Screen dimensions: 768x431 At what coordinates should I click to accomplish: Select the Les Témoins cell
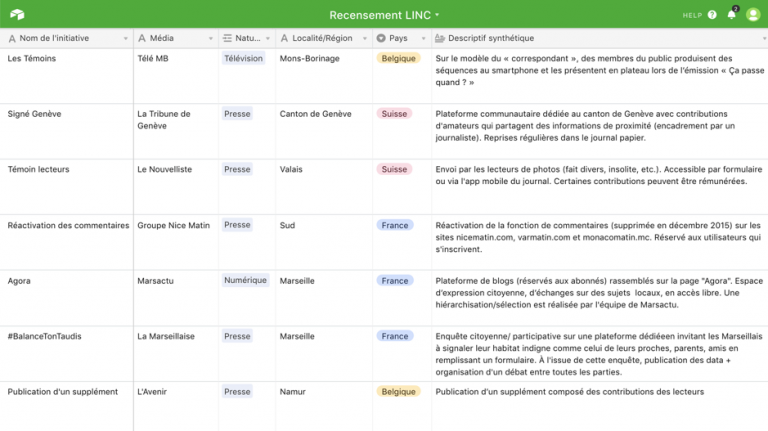67,76
